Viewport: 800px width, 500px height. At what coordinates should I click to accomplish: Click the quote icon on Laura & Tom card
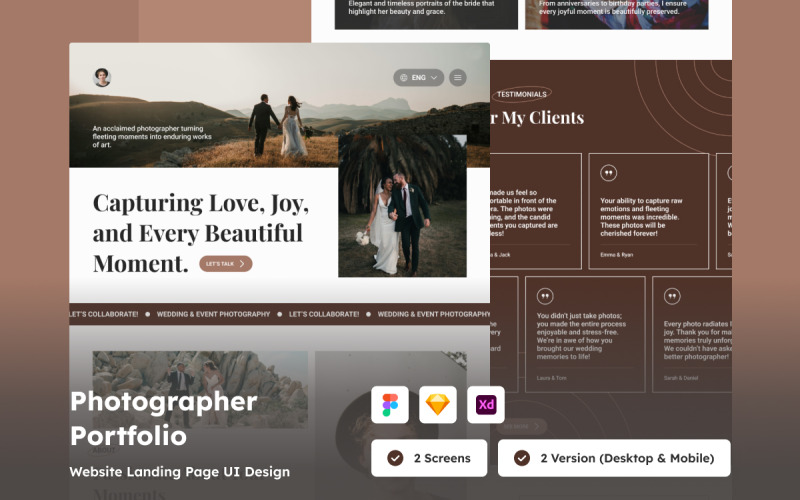click(x=545, y=296)
